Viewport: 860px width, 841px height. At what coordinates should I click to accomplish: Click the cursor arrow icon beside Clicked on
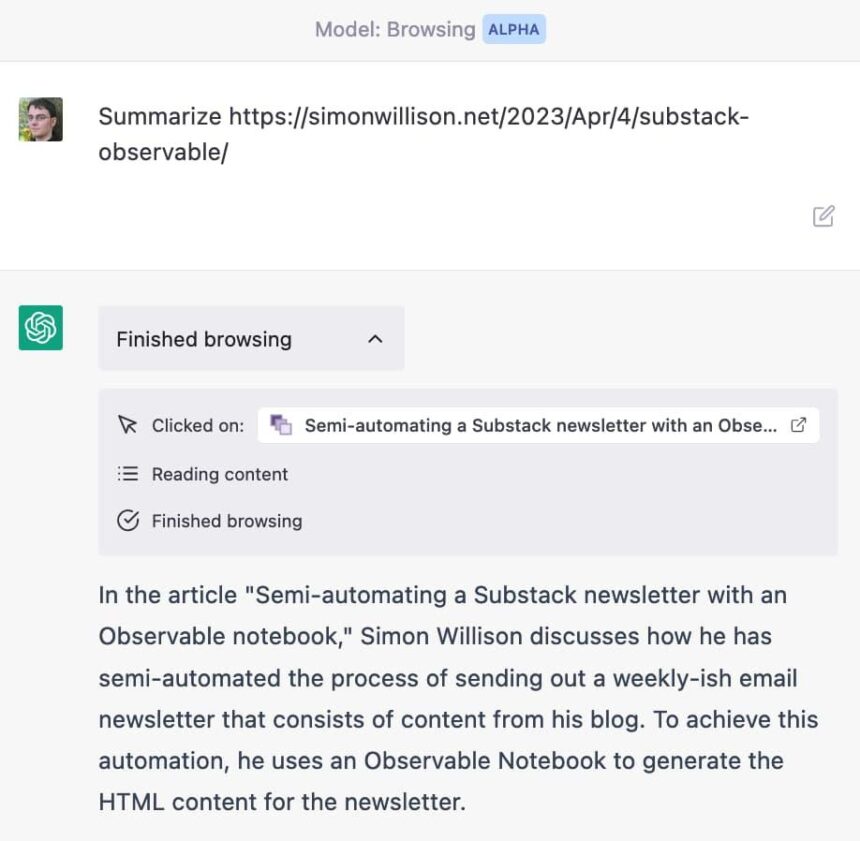[x=128, y=425]
